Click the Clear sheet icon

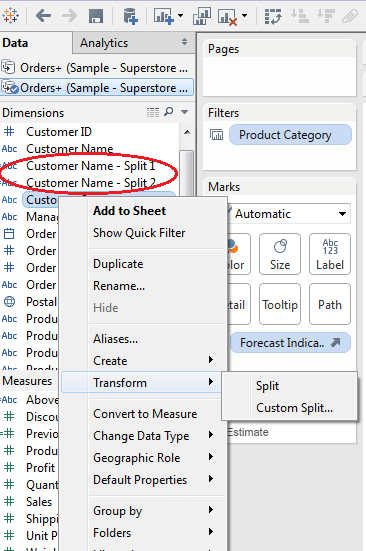[227, 17]
